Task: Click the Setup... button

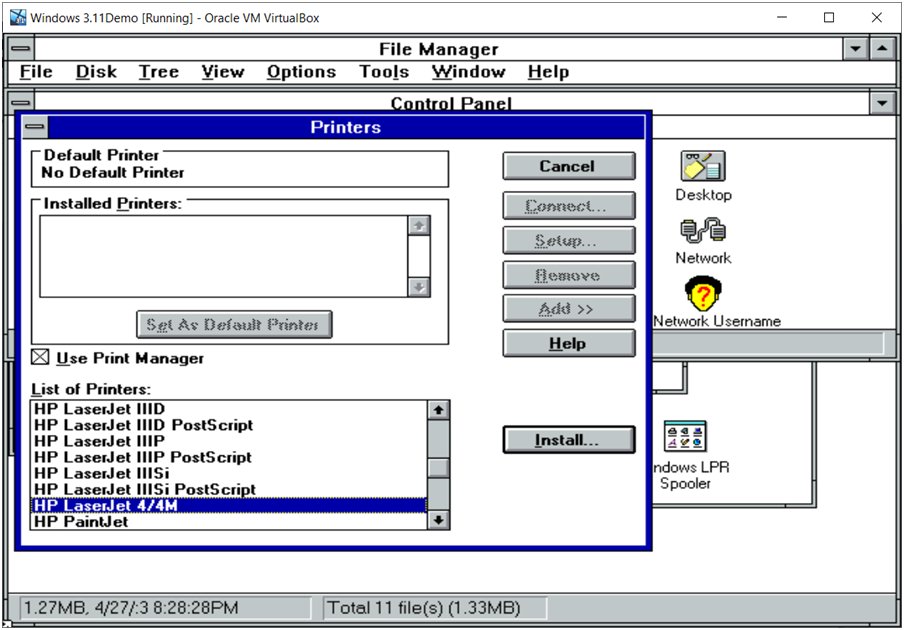Action: tap(568, 240)
